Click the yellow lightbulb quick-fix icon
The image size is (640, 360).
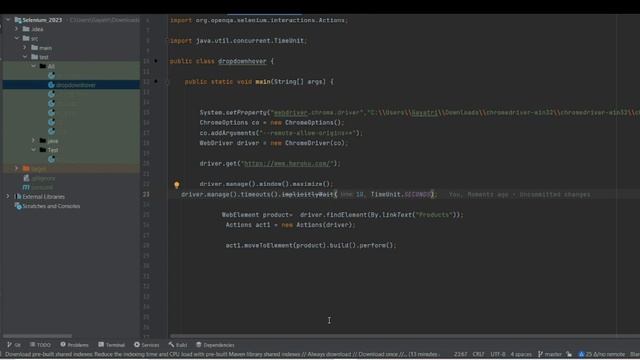click(x=177, y=185)
